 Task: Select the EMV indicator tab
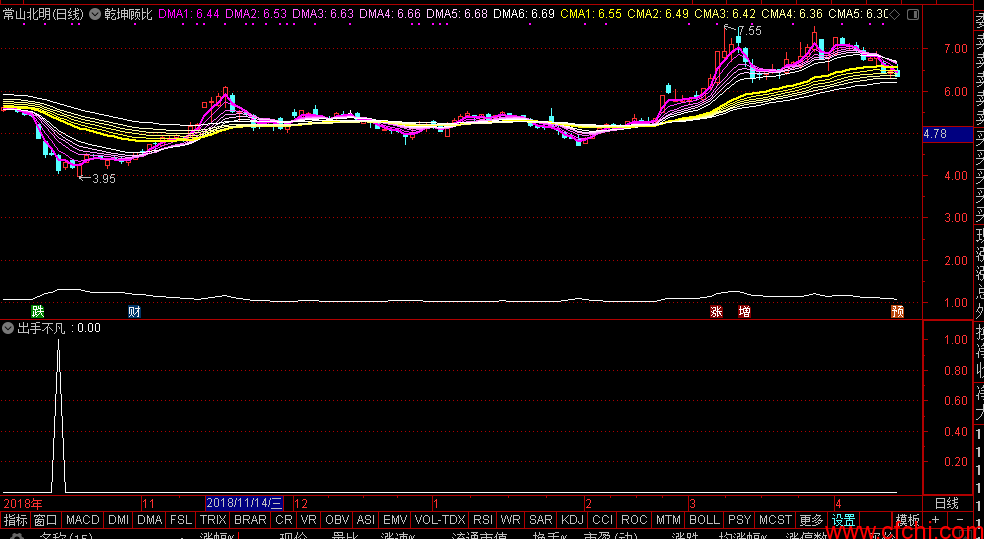click(395, 520)
